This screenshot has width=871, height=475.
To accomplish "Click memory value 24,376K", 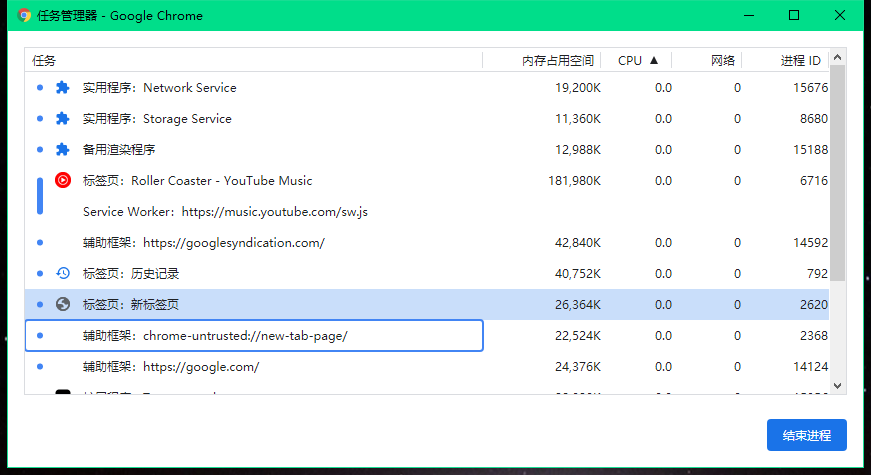I will tap(578, 367).
